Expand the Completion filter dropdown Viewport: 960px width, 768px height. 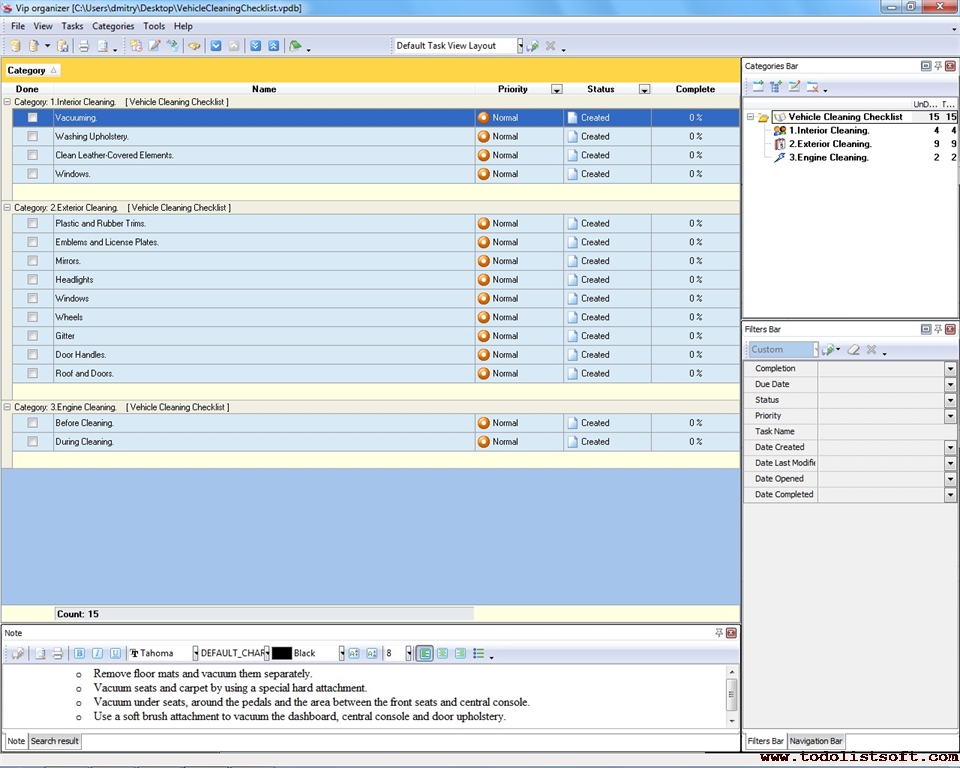click(x=950, y=369)
